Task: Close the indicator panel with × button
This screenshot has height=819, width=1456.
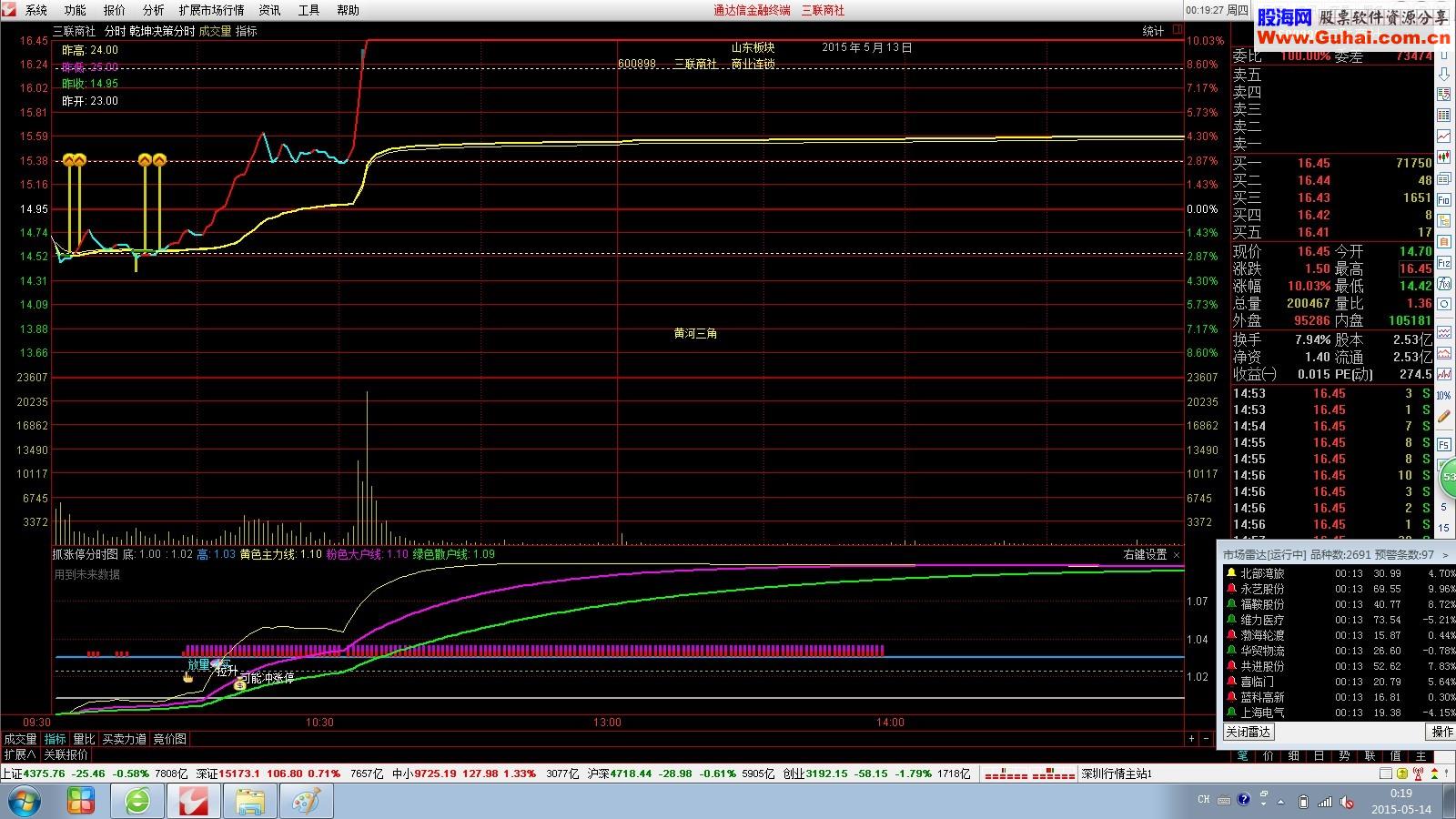Action: coord(1177,554)
